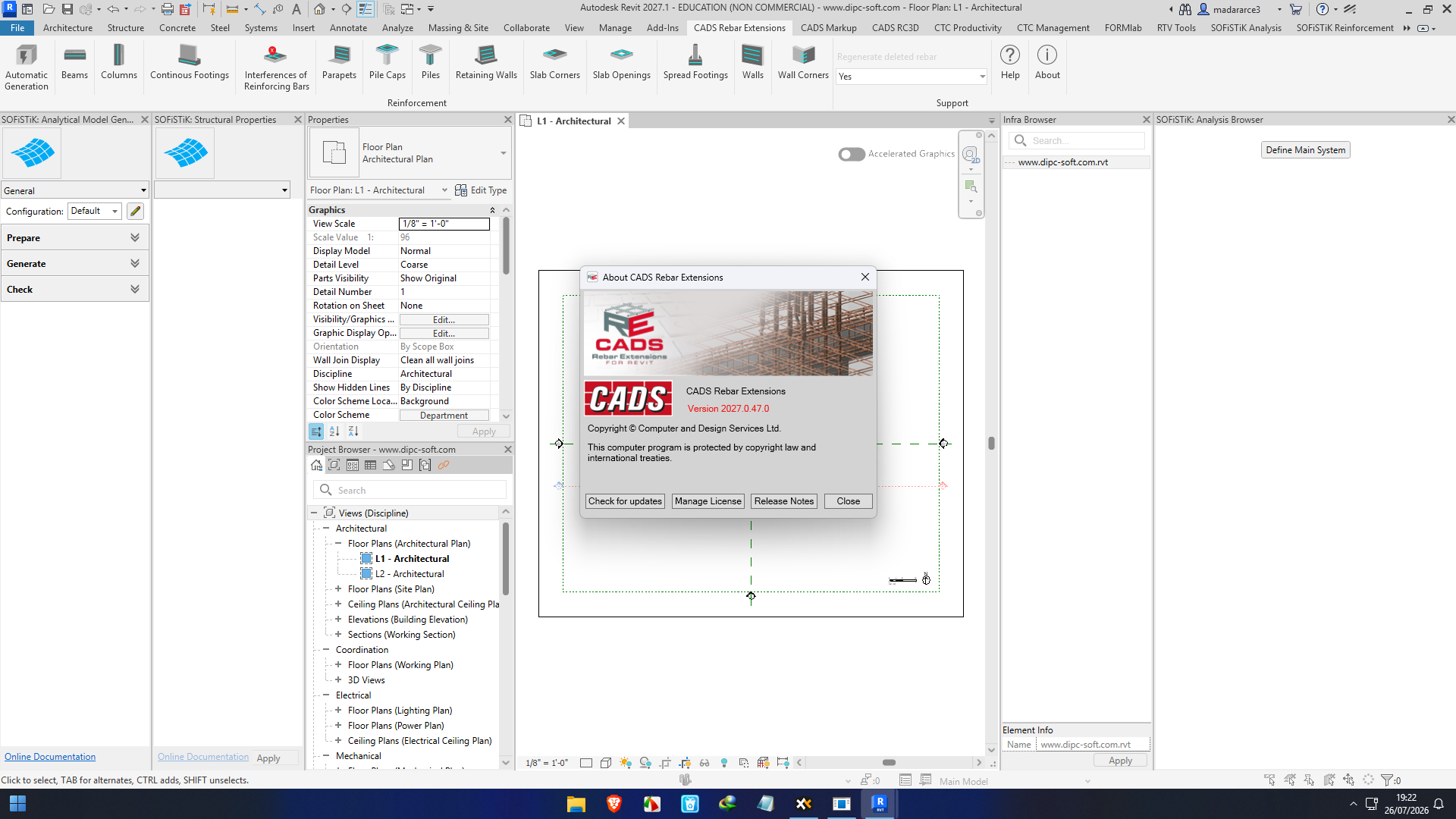This screenshot has height=819, width=1456.
Task: Switch to the Structure ribbon tab
Action: pyautogui.click(x=126, y=28)
